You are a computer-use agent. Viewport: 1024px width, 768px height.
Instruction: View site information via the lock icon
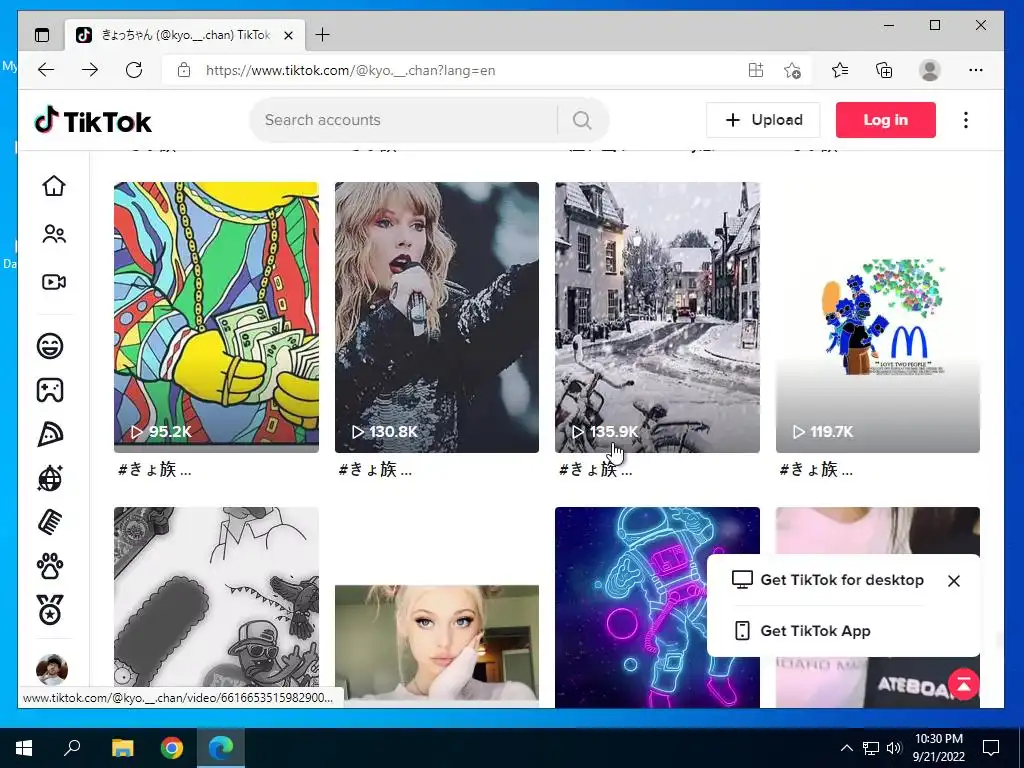[x=184, y=70]
